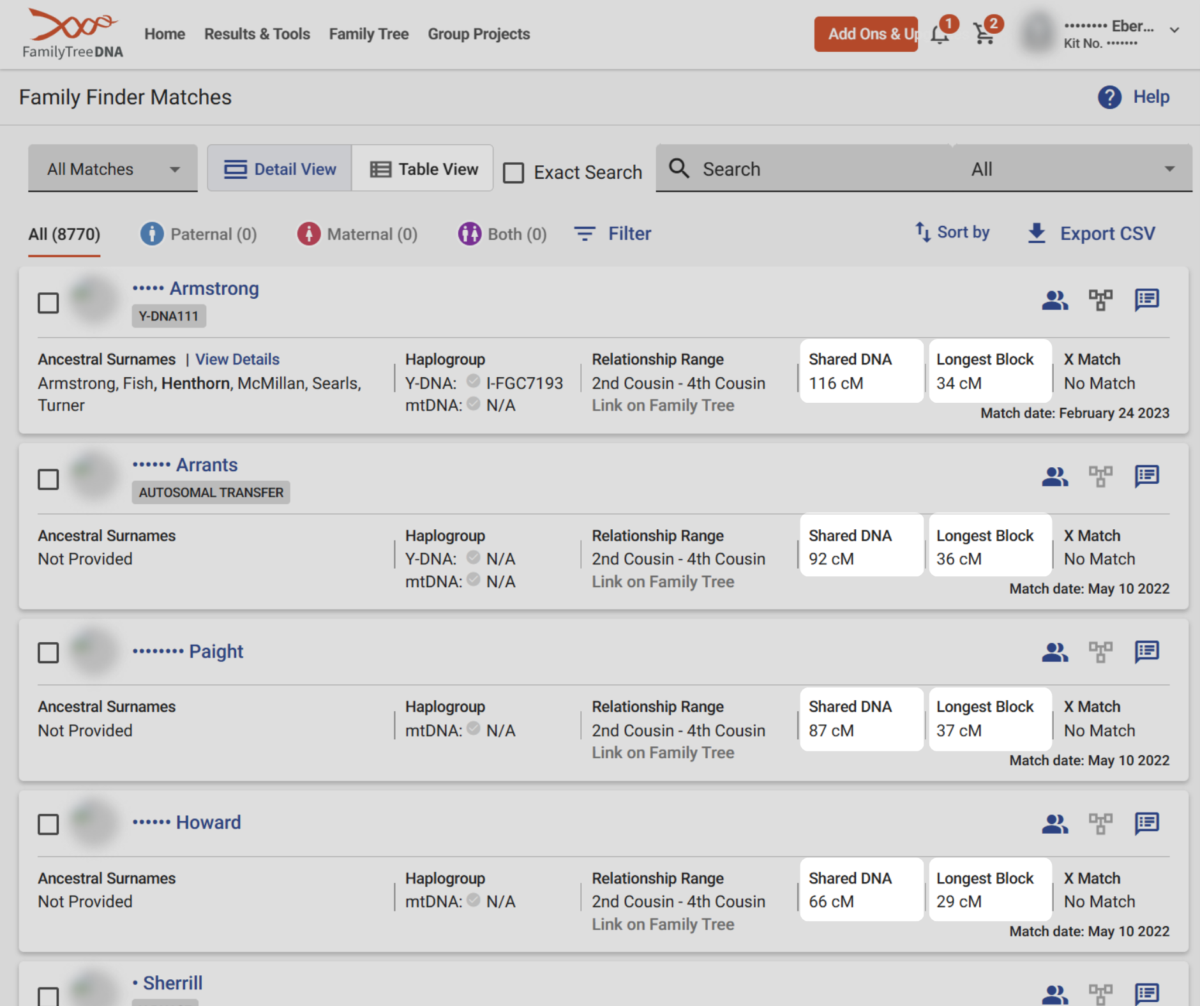Open the notifications bell icon

click(940, 34)
